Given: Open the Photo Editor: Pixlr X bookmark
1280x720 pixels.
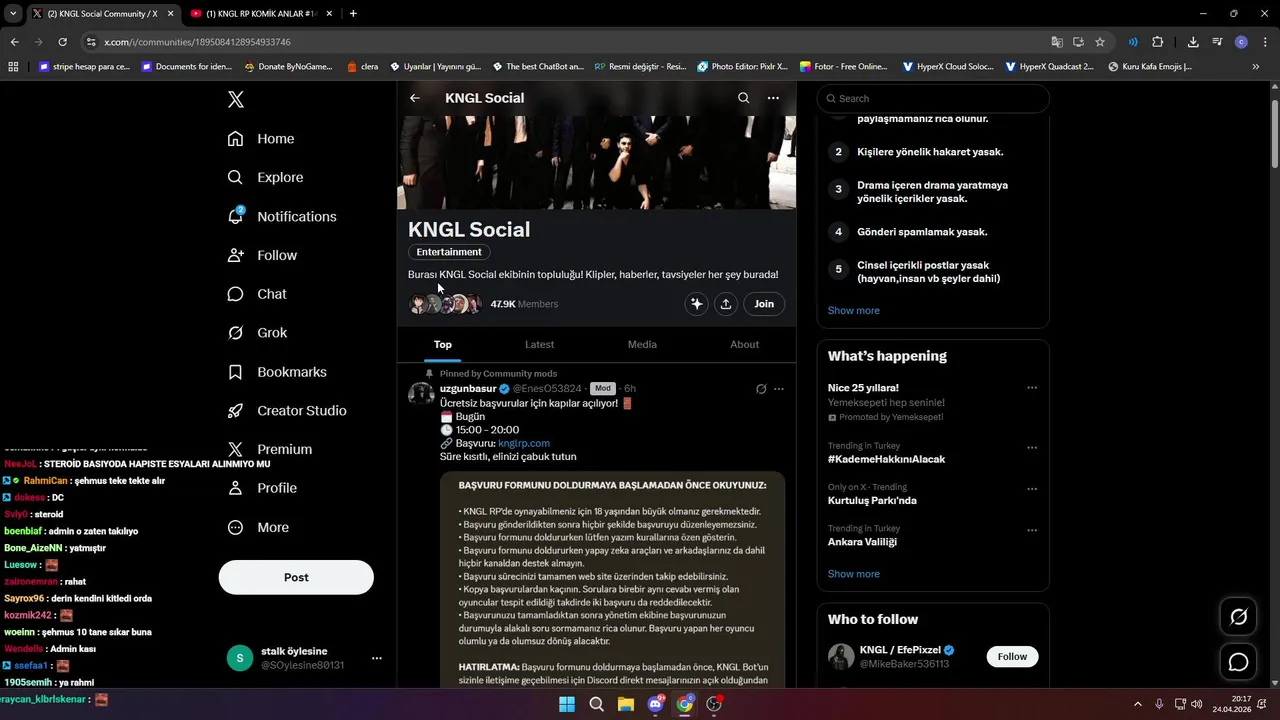Looking at the screenshot, I should click(743, 67).
